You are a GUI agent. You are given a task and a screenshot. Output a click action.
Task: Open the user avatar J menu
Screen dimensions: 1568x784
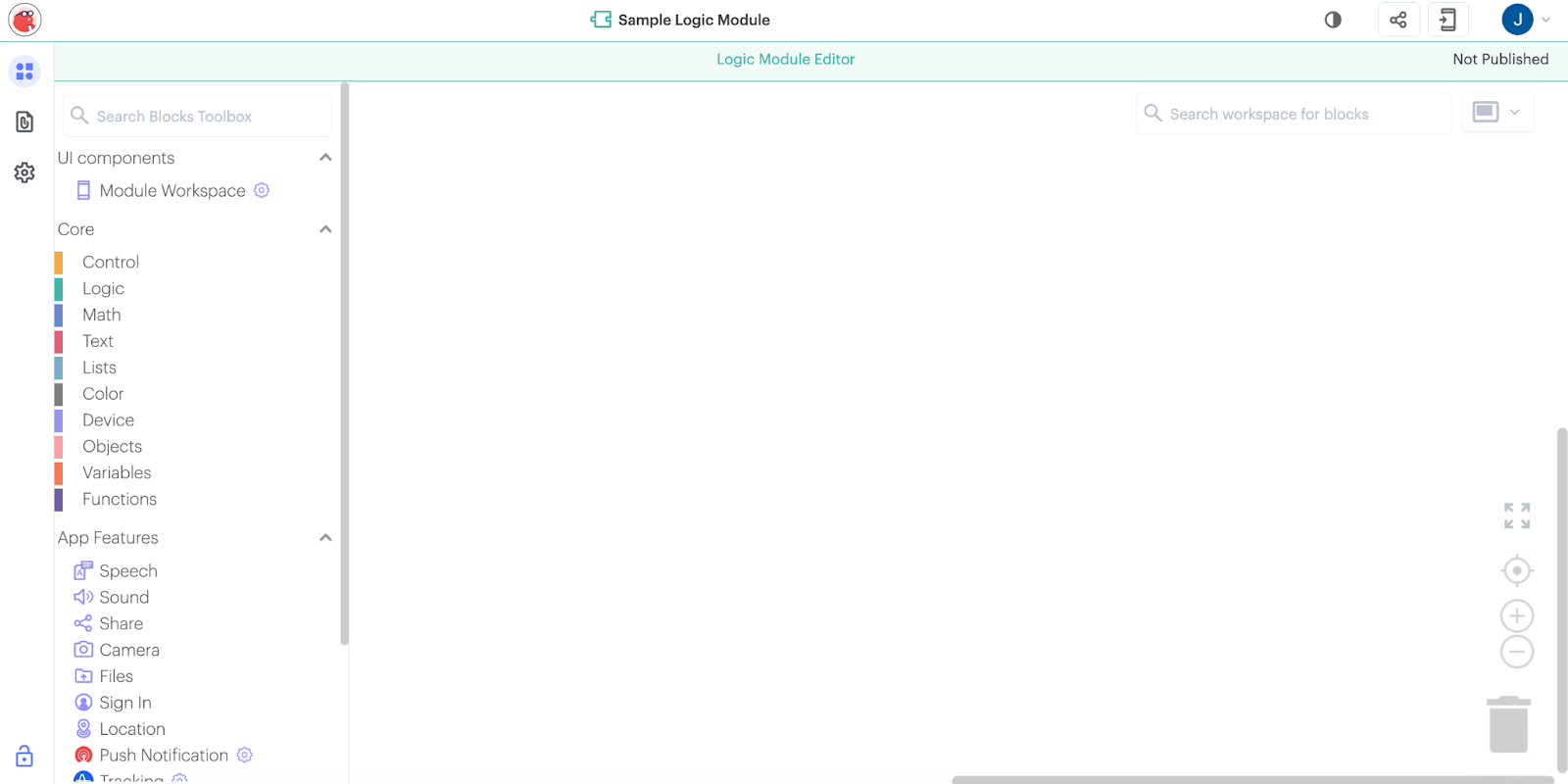1526,19
